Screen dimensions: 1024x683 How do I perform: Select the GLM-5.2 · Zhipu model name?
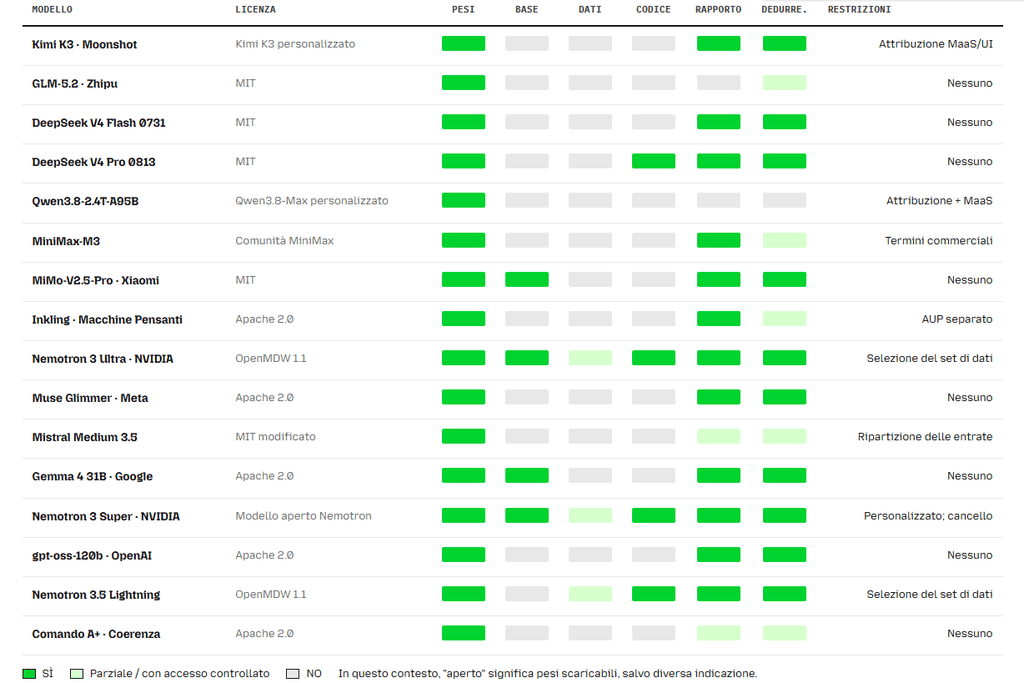click(x=74, y=84)
